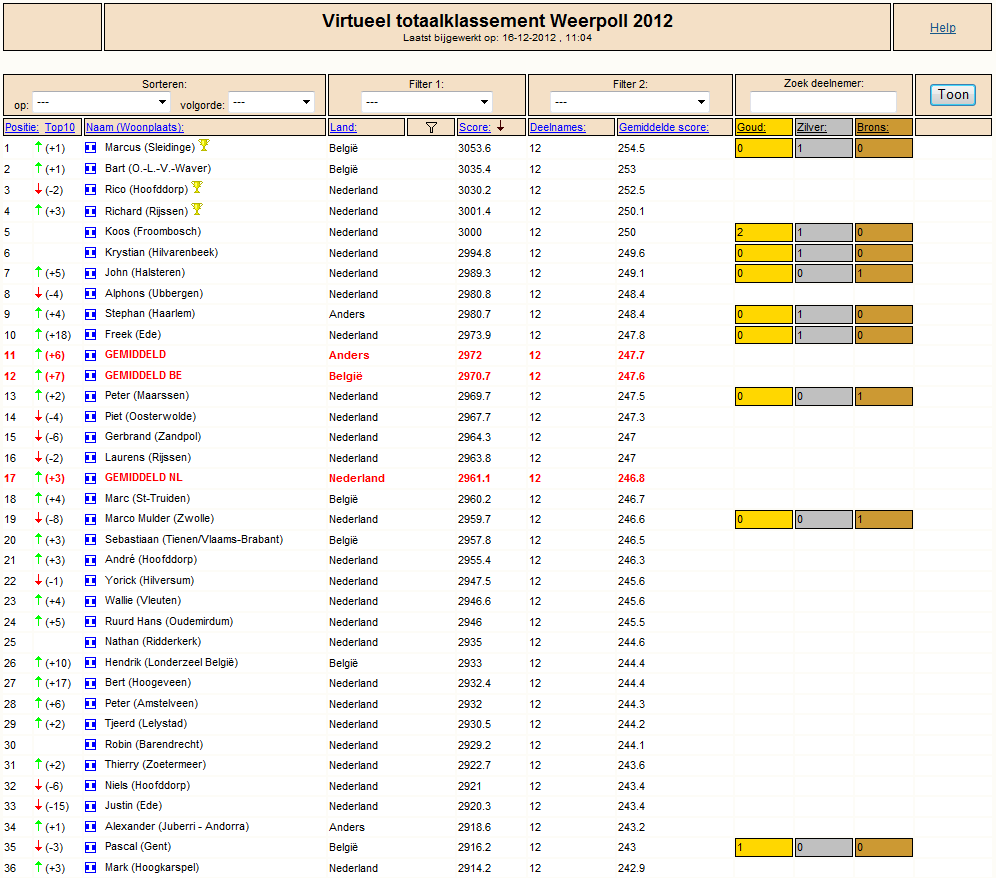This screenshot has height=878, width=996.
Task: Sort by Gemiddelde score header
Action: click(664, 127)
